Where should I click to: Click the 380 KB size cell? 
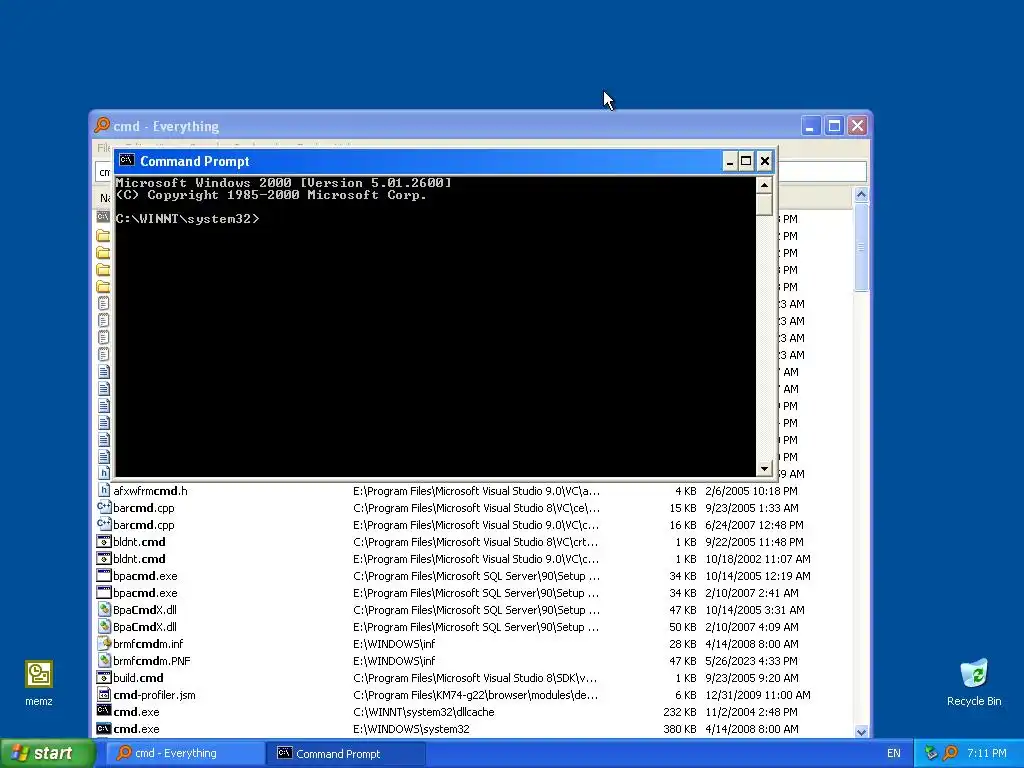click(679, 728)
